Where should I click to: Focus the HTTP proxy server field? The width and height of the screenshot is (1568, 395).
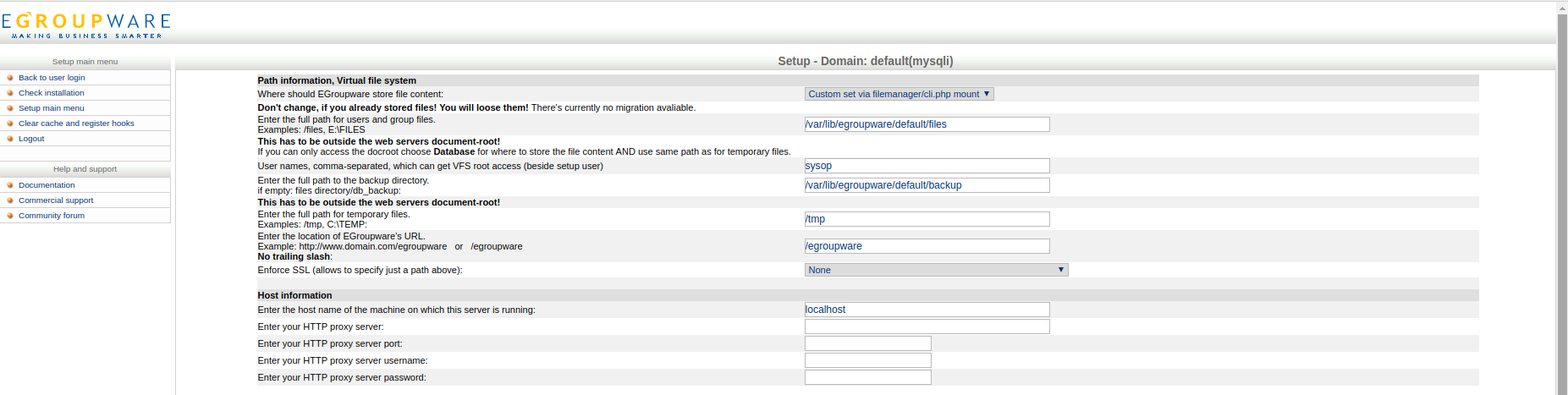[x=927, y=326]
